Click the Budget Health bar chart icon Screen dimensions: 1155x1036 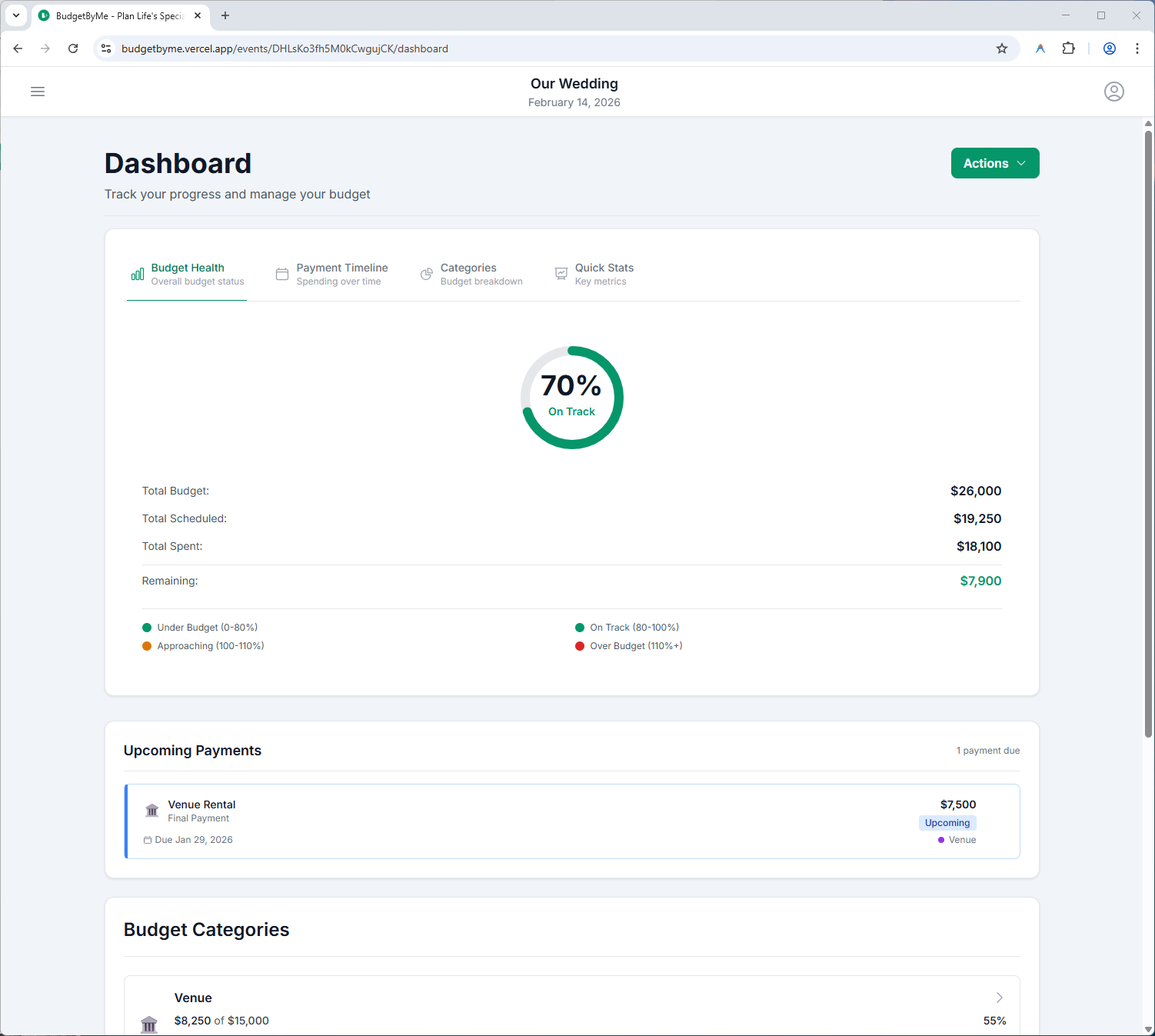(x=137, y=274)
